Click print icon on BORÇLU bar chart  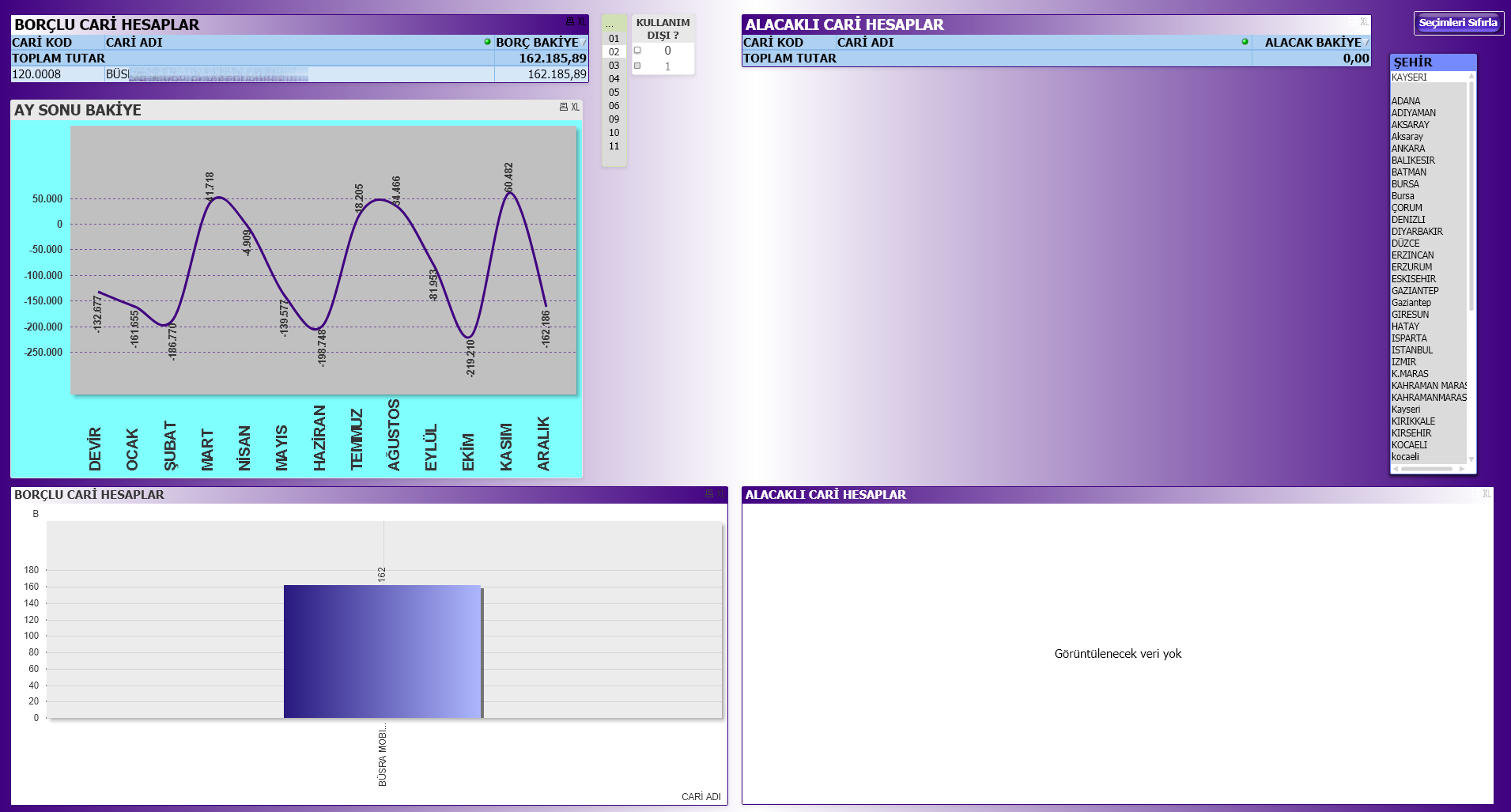[x=709, y=494]
